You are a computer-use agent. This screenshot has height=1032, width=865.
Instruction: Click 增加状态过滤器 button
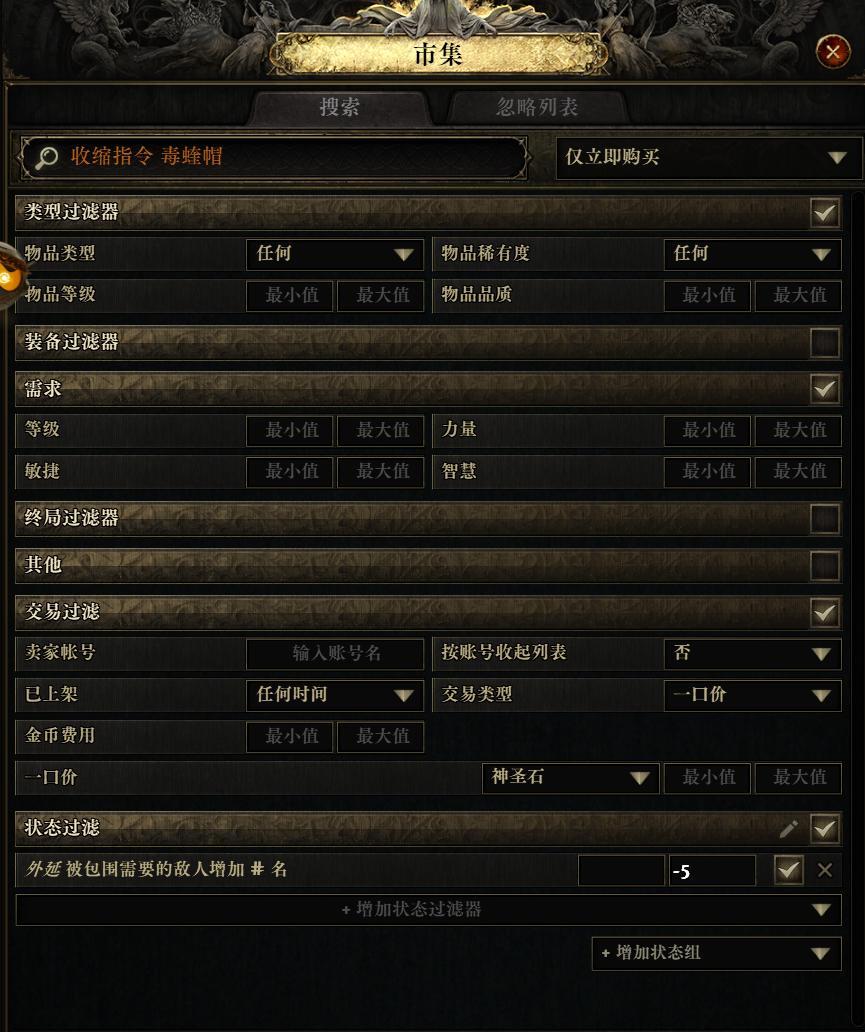(x=428, y=910)
